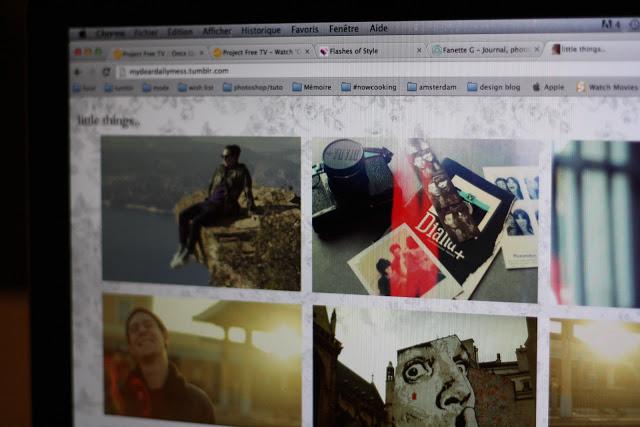Click the Apple menu icon
Screen dimensions: 640x427
point(82,33)
